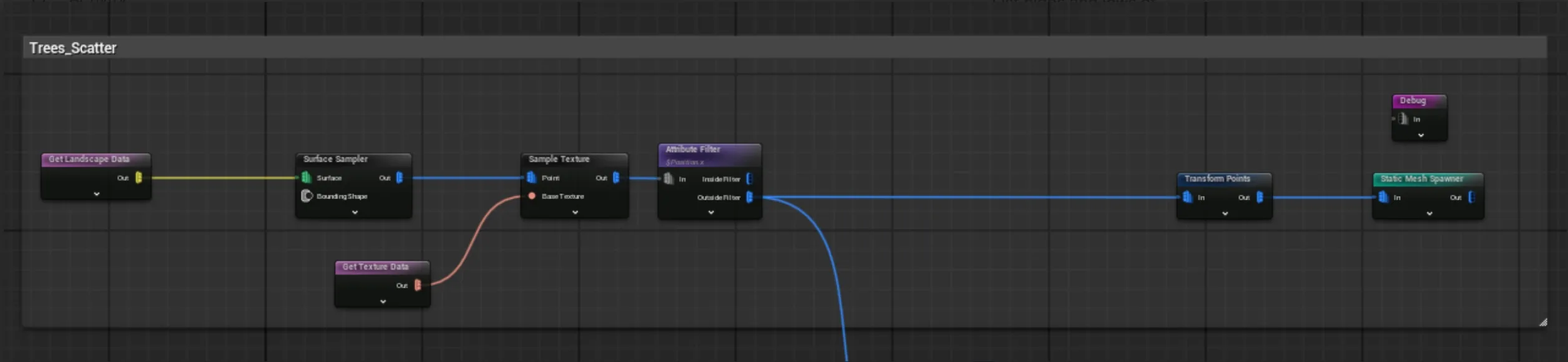This screenshot has width=1568, height=362.
Task: Click the Out pin on Static Mesh Spawner
Action: (x=1471, y=197)
